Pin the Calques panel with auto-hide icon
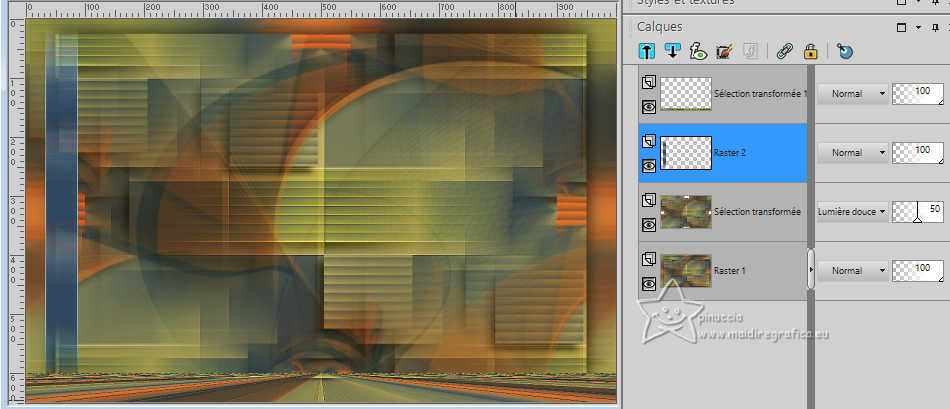 pyautogui.click(x=935, y=27)
